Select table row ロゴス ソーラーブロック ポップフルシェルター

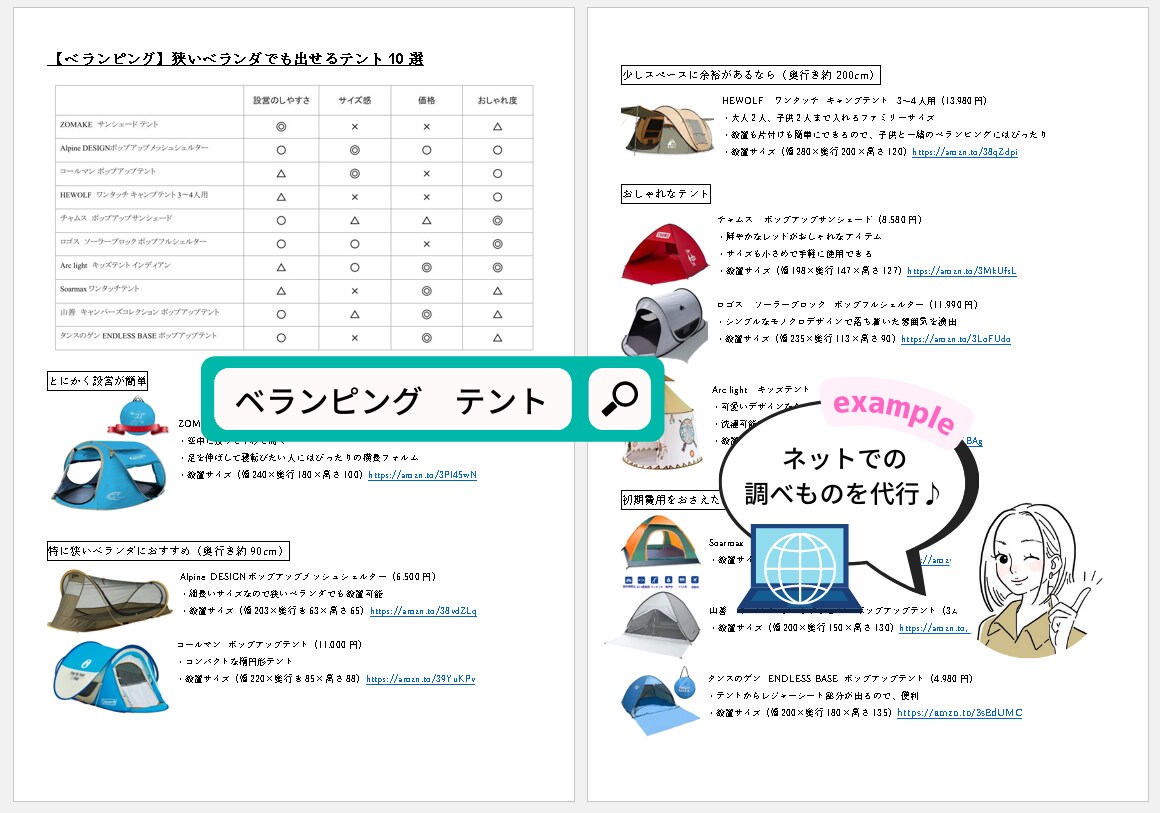click(294, 244)
